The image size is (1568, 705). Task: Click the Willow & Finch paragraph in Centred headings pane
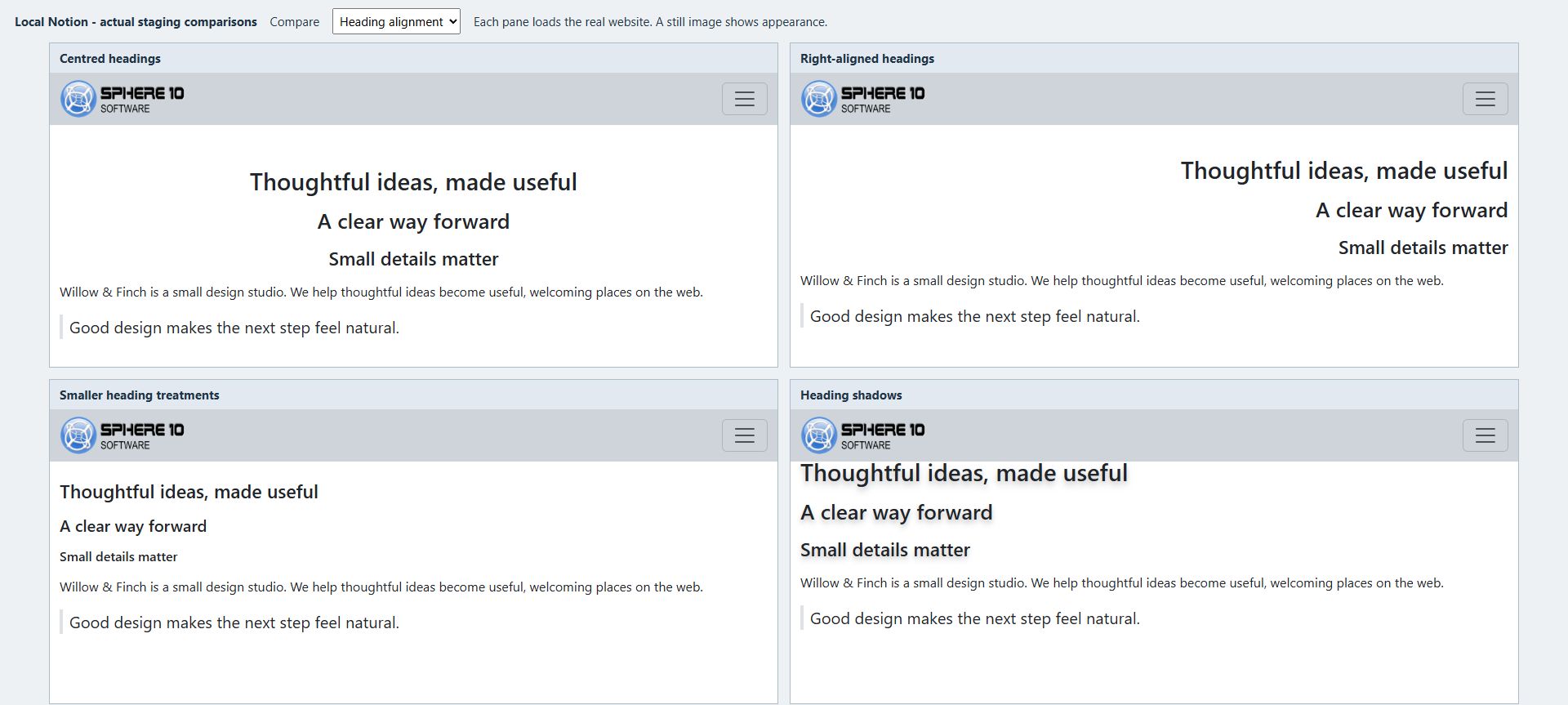(x=381, y=292)
